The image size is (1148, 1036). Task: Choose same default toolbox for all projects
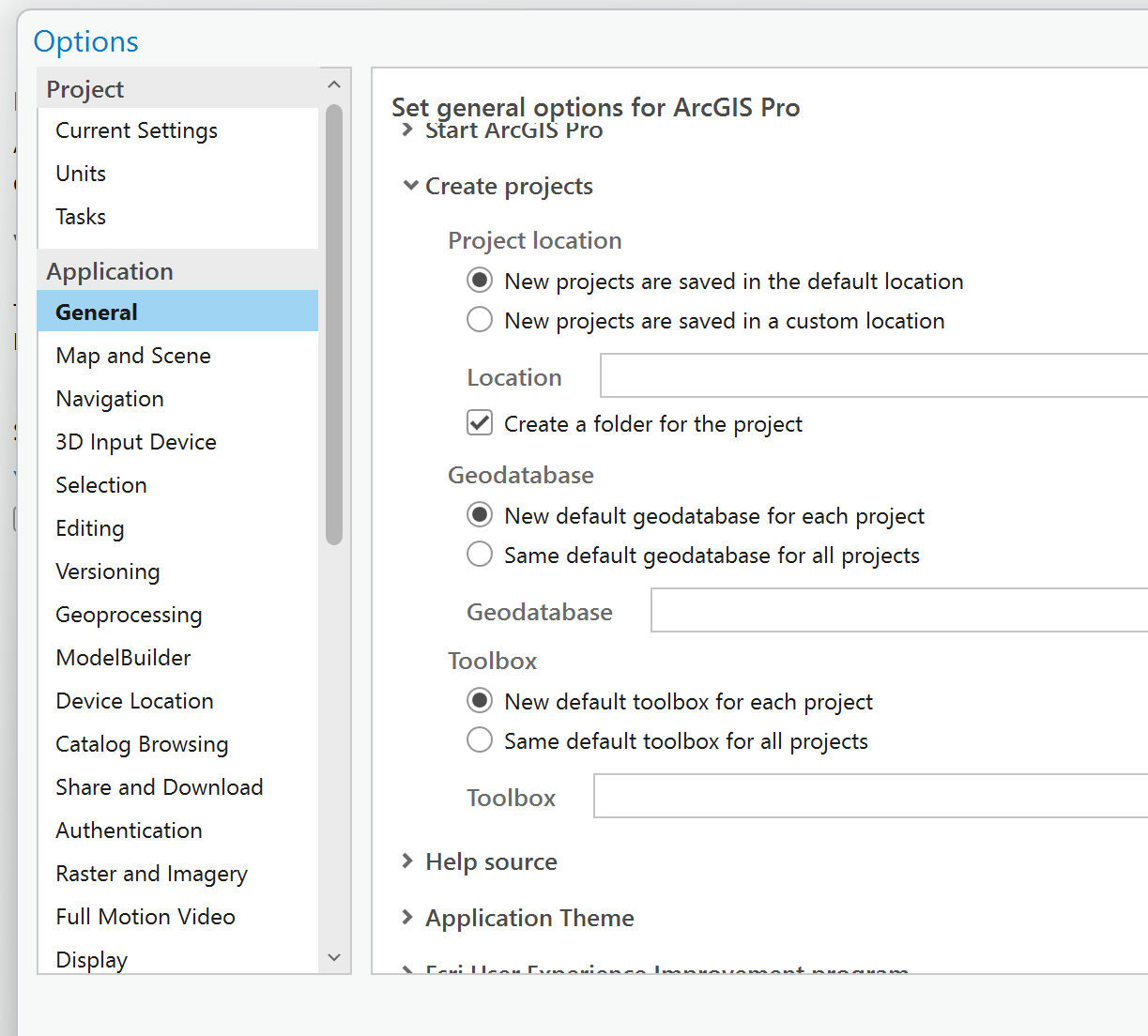(480, 740)
